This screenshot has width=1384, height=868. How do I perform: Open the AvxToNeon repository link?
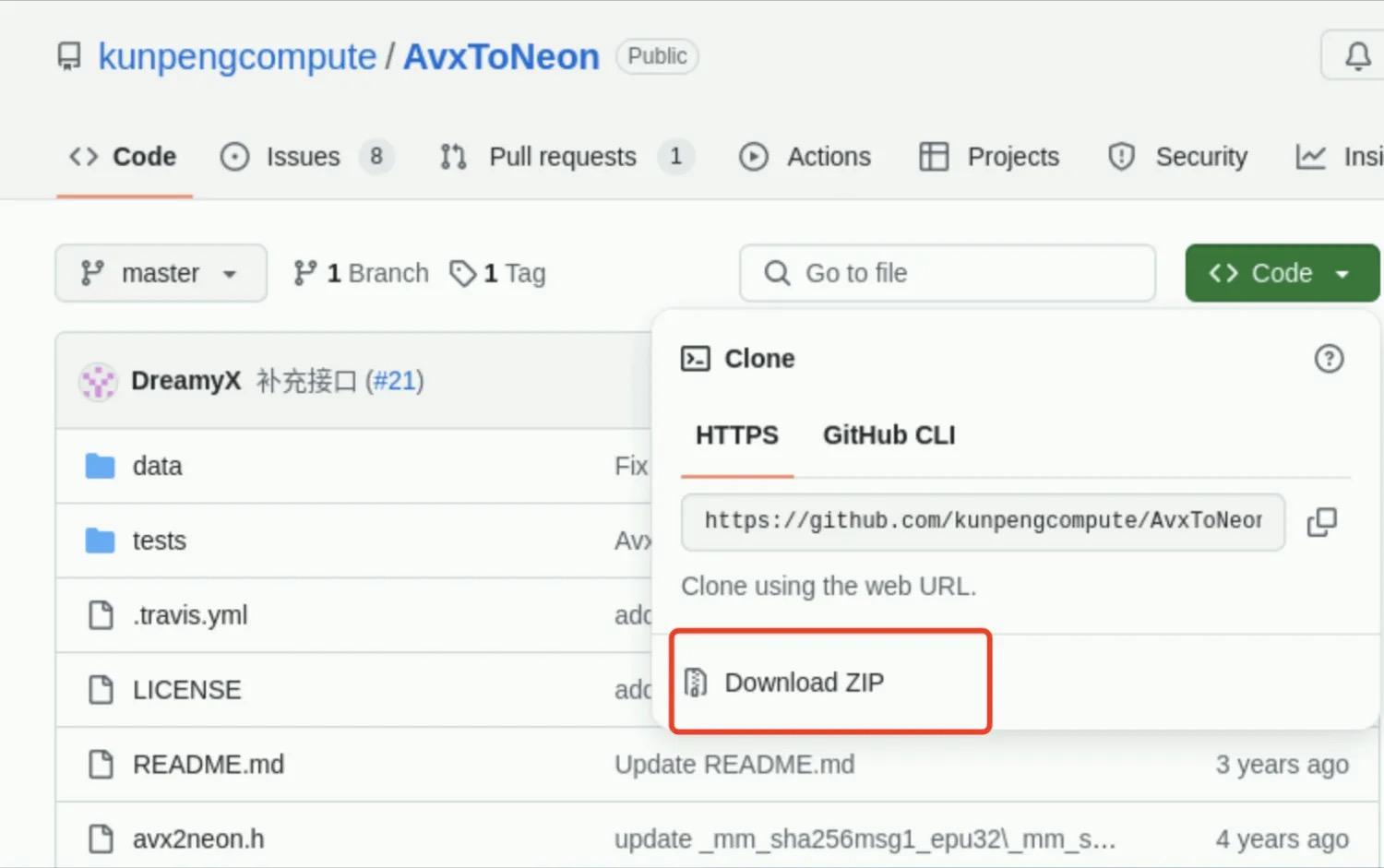pyautogui.click(x=502, y=57)
